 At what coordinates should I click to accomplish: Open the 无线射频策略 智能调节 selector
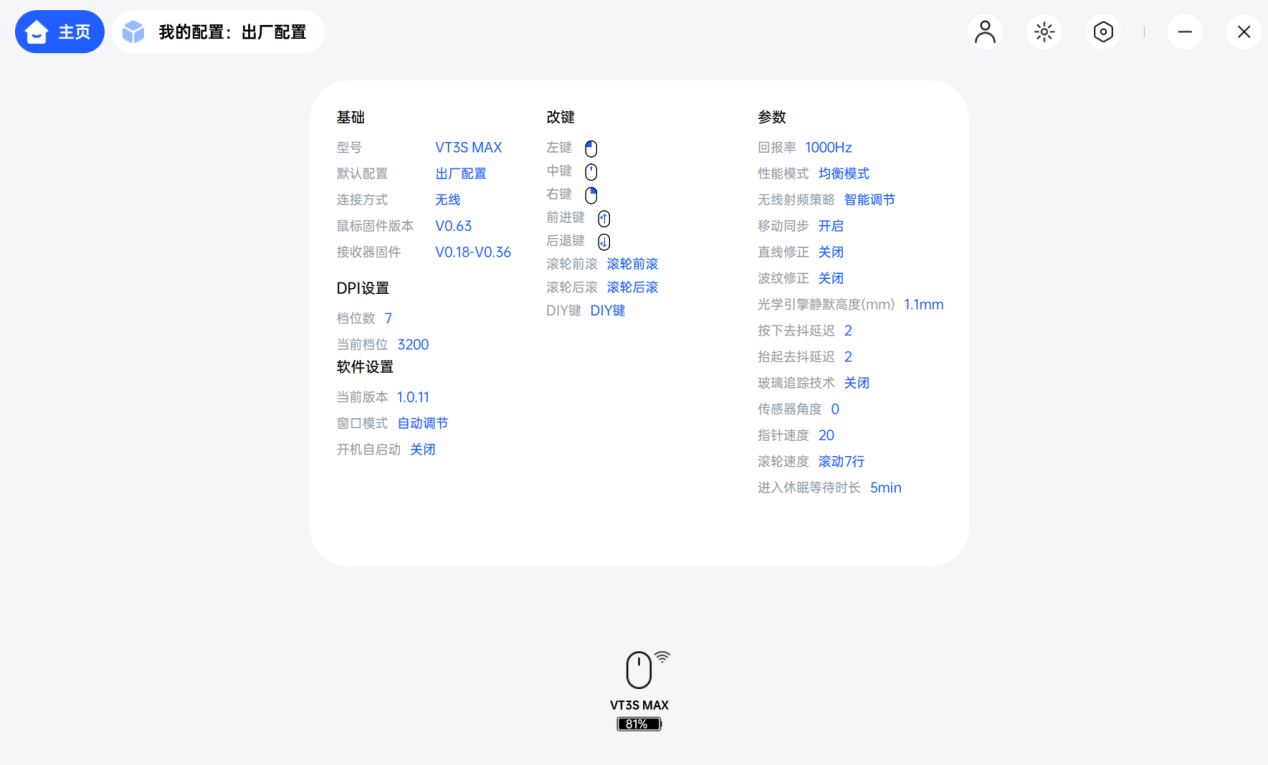pyautogui.click(x=868, y=199)
